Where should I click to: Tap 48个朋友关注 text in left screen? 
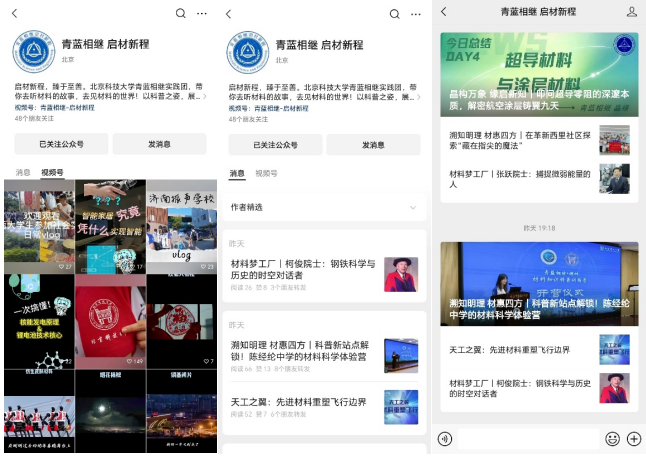pyautogui.click(x=34, y=119)
